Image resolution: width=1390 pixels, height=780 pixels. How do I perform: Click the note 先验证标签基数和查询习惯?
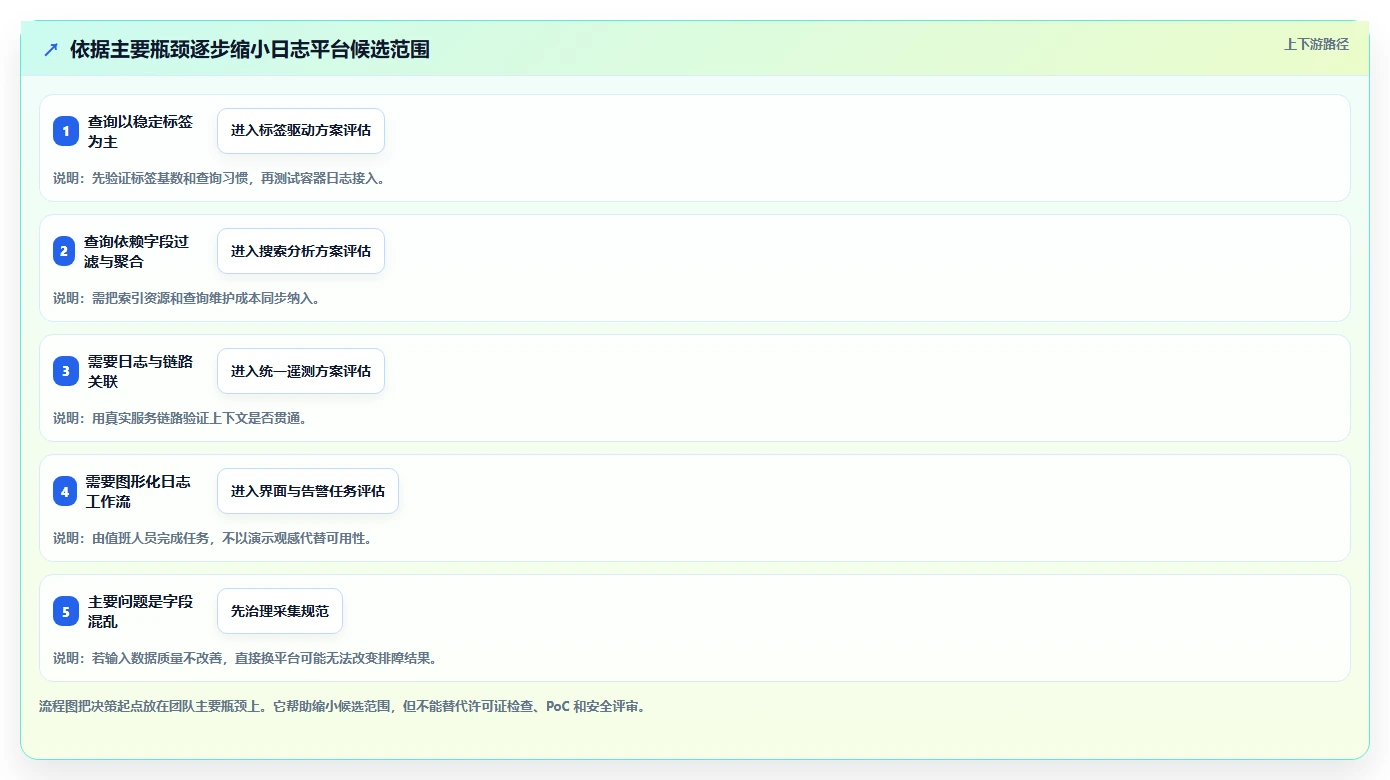tap(169, 178)
